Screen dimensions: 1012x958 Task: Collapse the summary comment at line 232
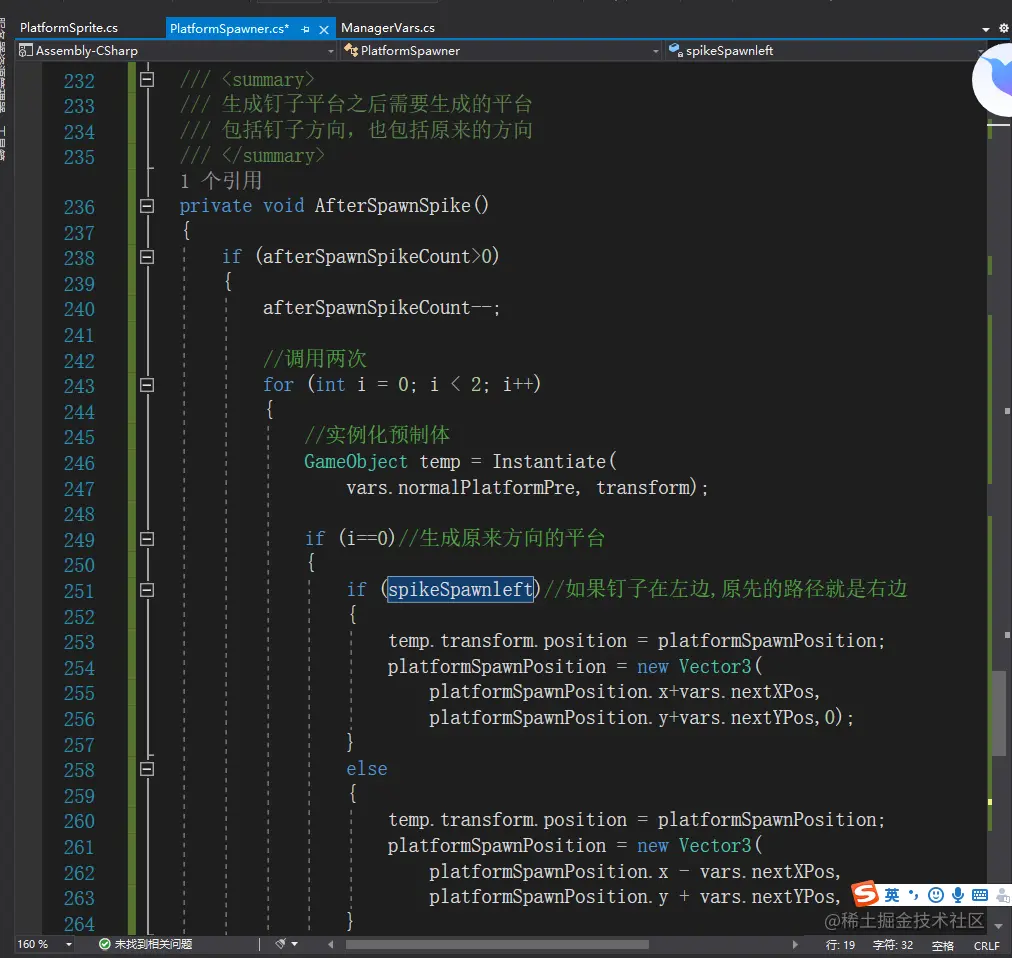click(x=147, y=79)
